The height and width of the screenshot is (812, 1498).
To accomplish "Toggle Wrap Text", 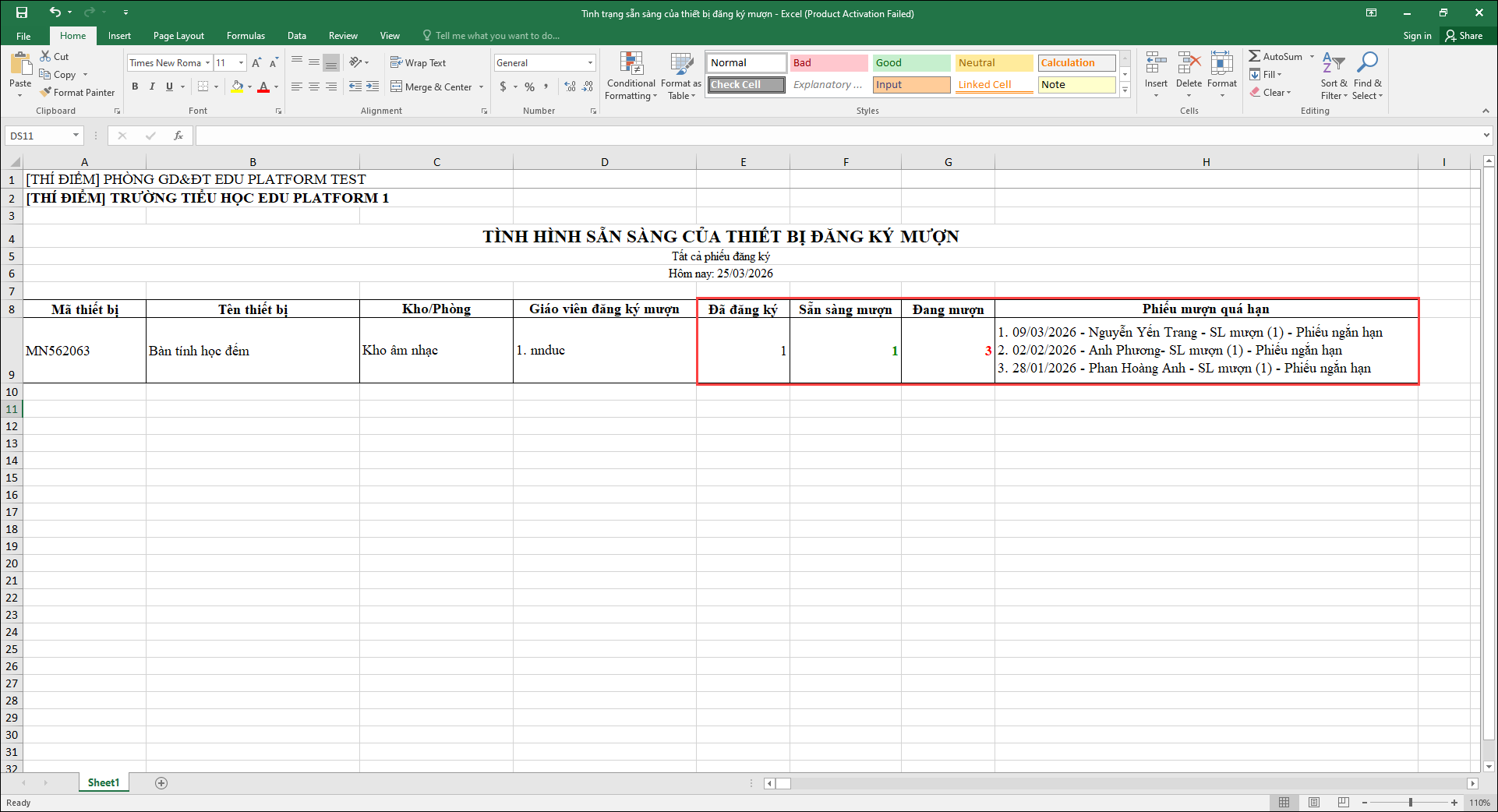I will tap(419, 63).
